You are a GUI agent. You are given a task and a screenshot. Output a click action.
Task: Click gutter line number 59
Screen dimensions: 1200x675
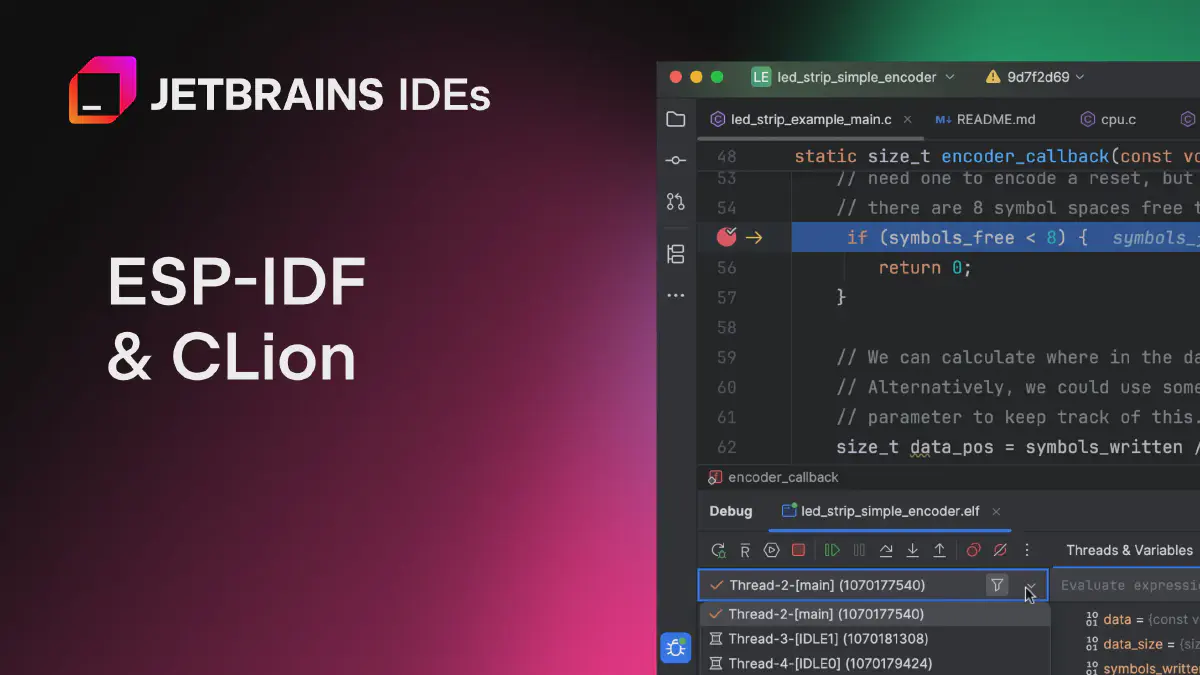point(727,358)
